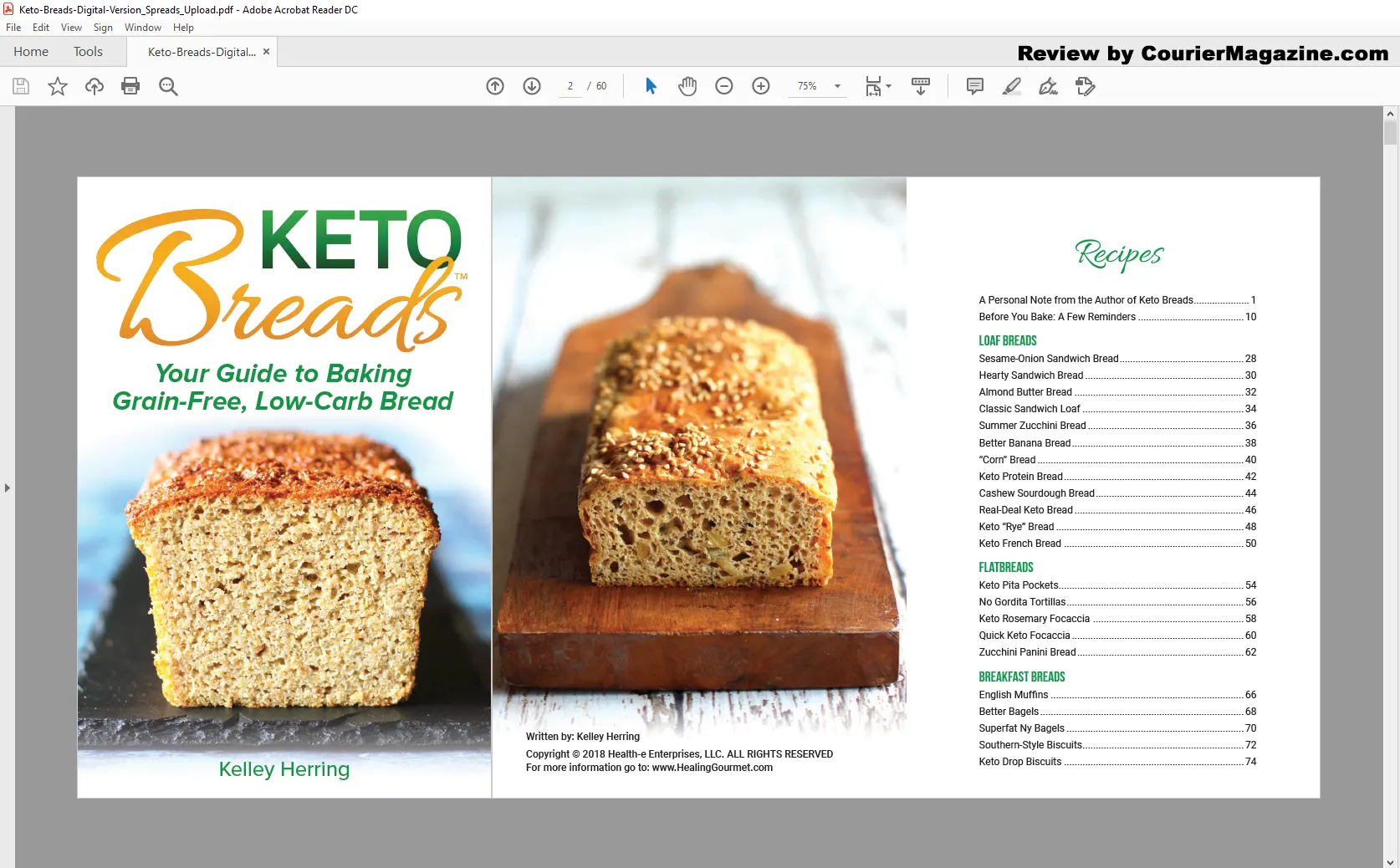Close the Keto-Breads-Digital tab
Screen dimensions: 1400x868
pyautogui.click(x=266, y=52)
